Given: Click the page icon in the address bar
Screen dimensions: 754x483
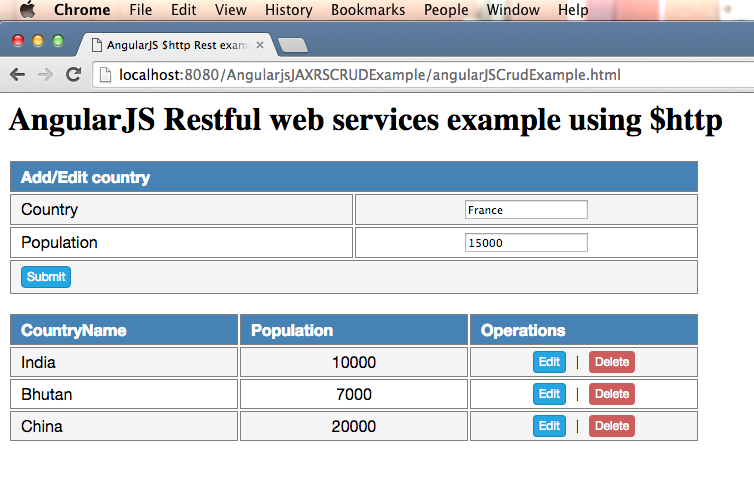Looking at the screenshot, I should pyautogui.click(x=105, y=75).
